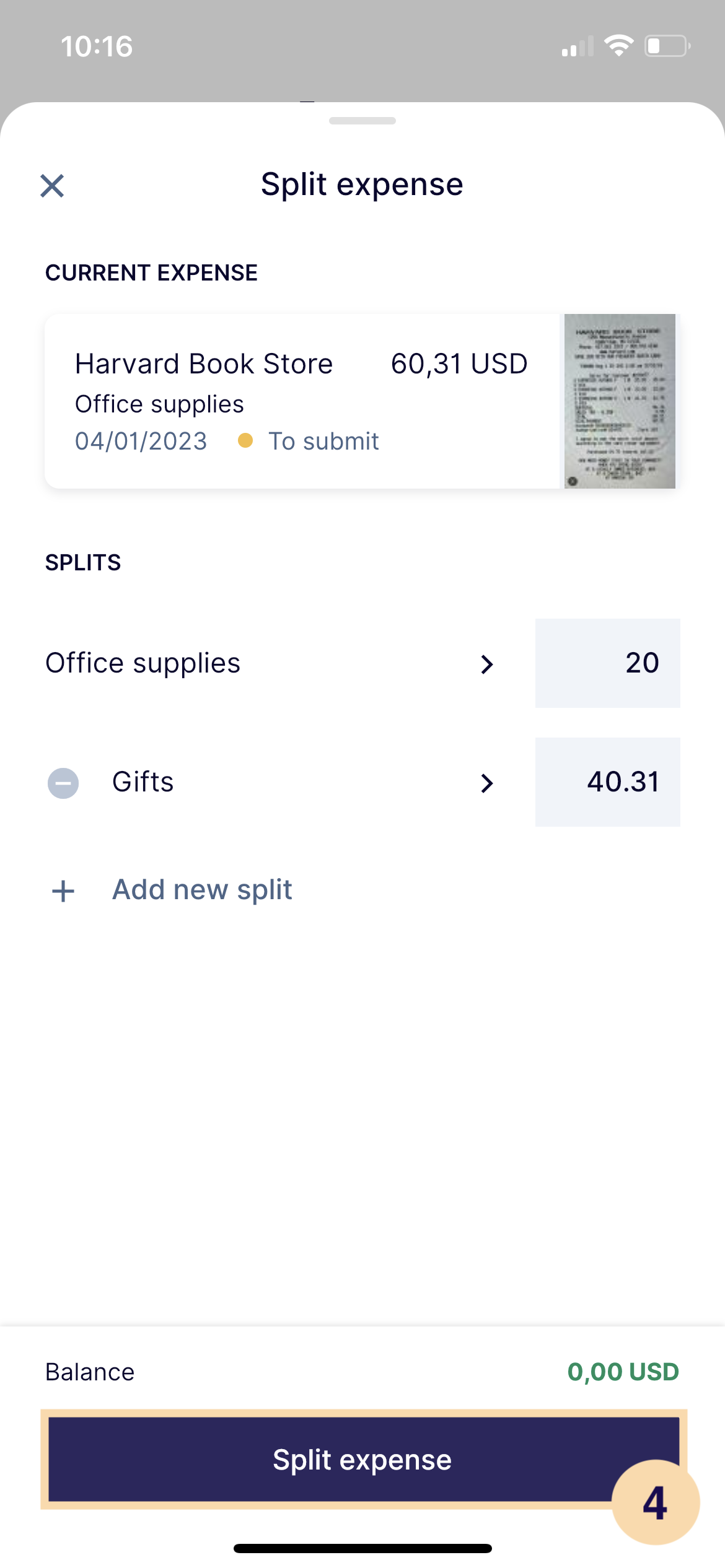Select the Office supplies split category

pyautogui.click(x=143, y=663)
